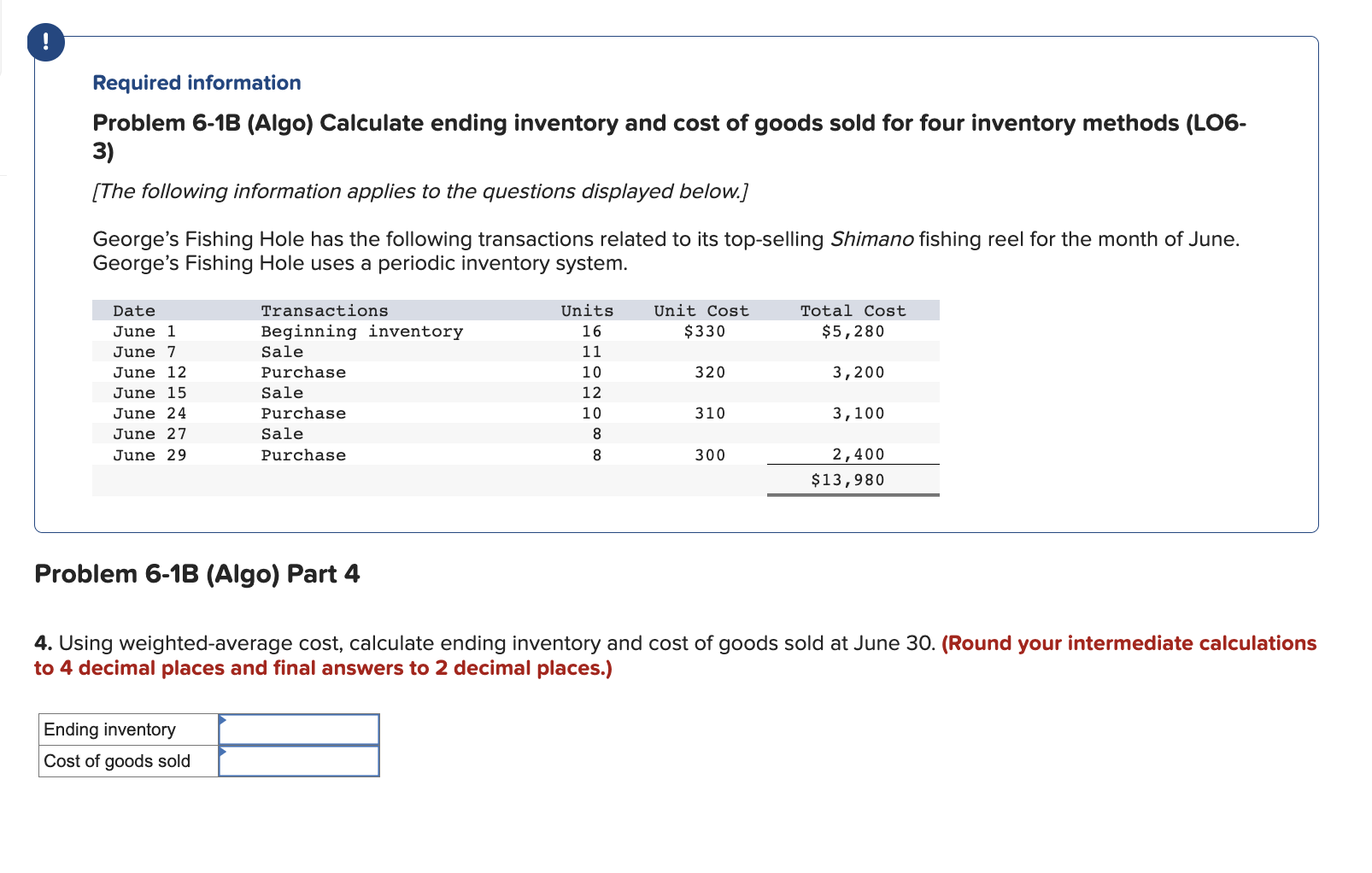Select the June 15 Sale row
Screen dimensions: 1372x873
pyautogui.click(x=427, y=392)
